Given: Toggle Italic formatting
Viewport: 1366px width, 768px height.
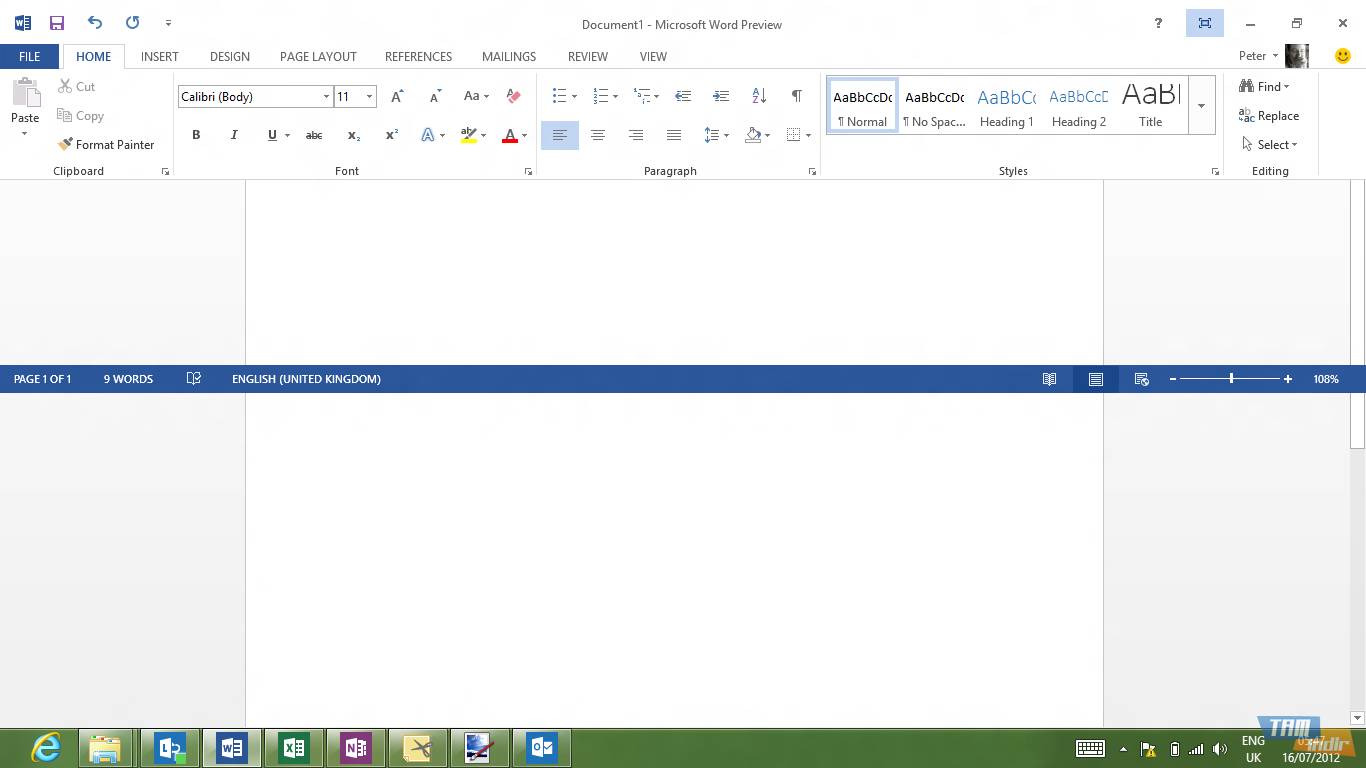Looking at the screenshot, I should point(234,135).
